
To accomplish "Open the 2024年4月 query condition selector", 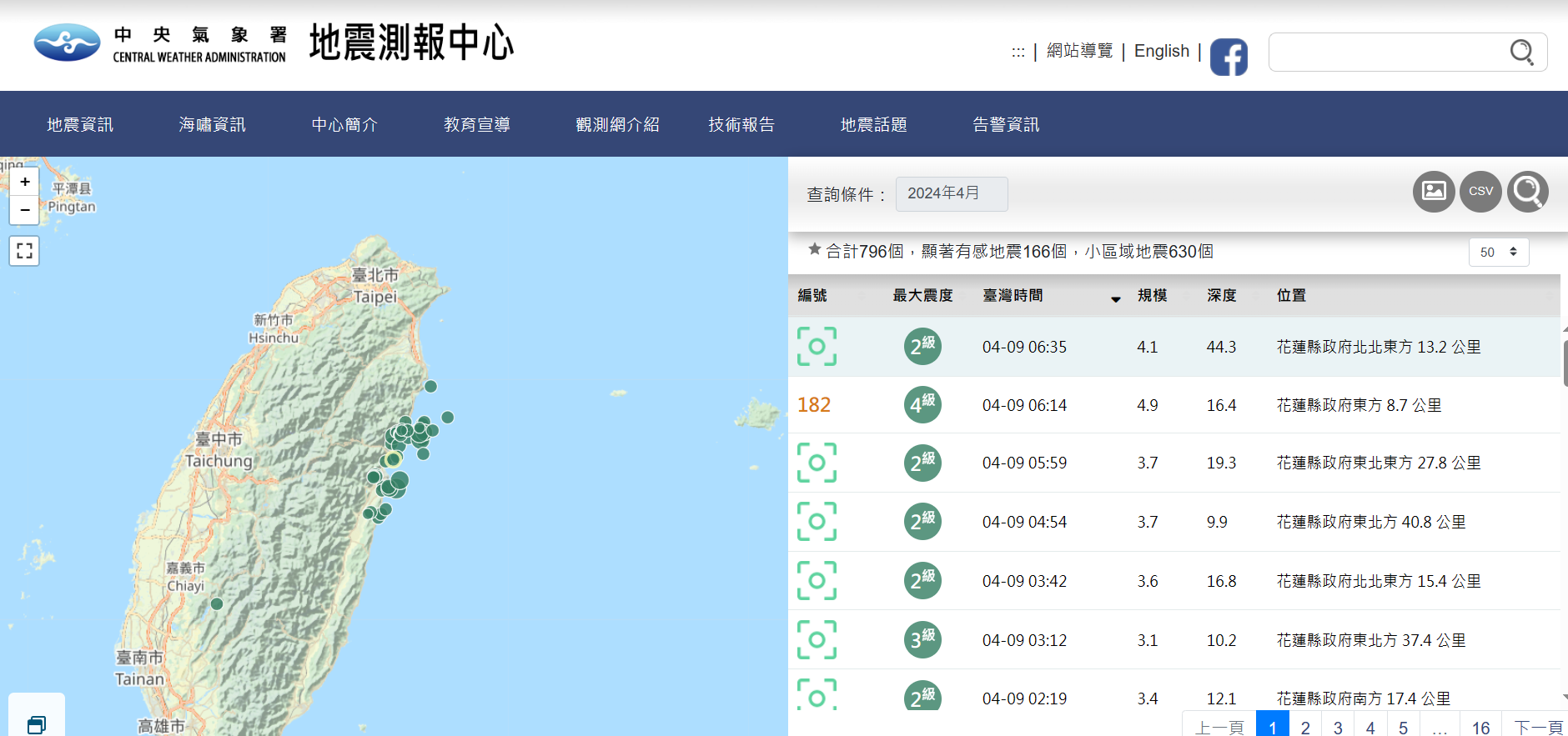I will point(951,193).
